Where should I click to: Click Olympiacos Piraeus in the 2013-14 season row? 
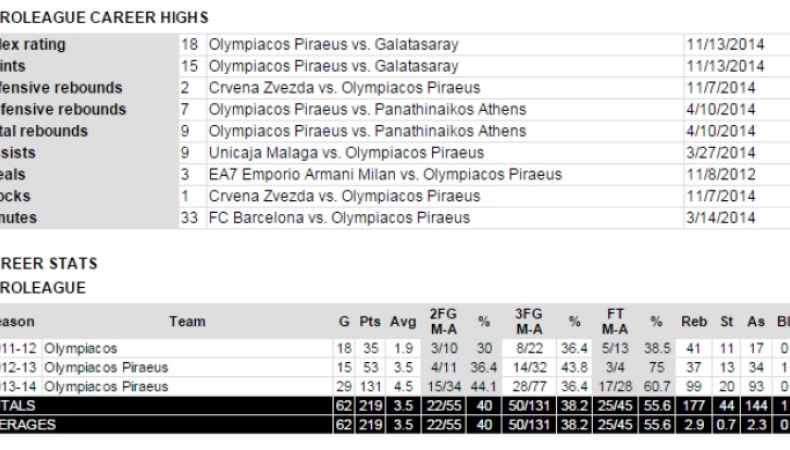pyautogui.click(x=106, y=387)
